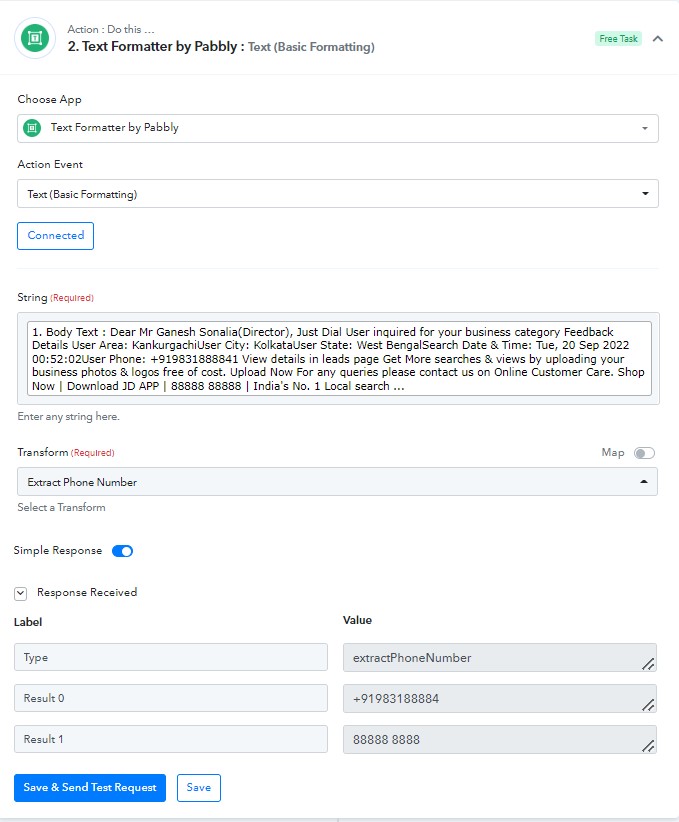Click the 88888 8888 value field
Screen dimensions: 679x822
[500, 739]
